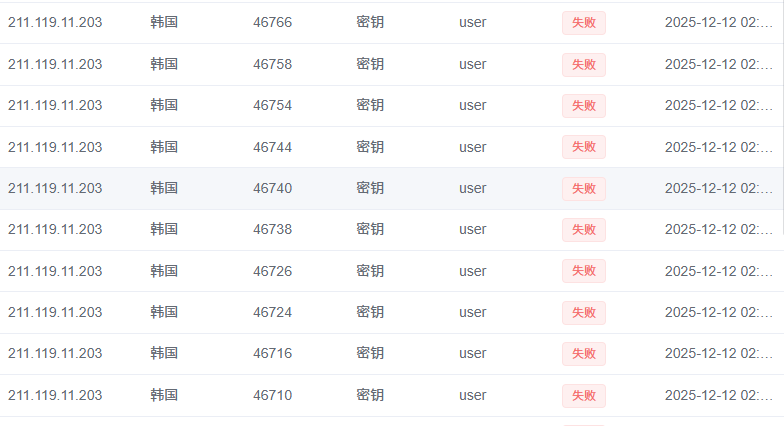The image size is (784, 426).
Task: Click port number 46744
Action: (272, 147)
